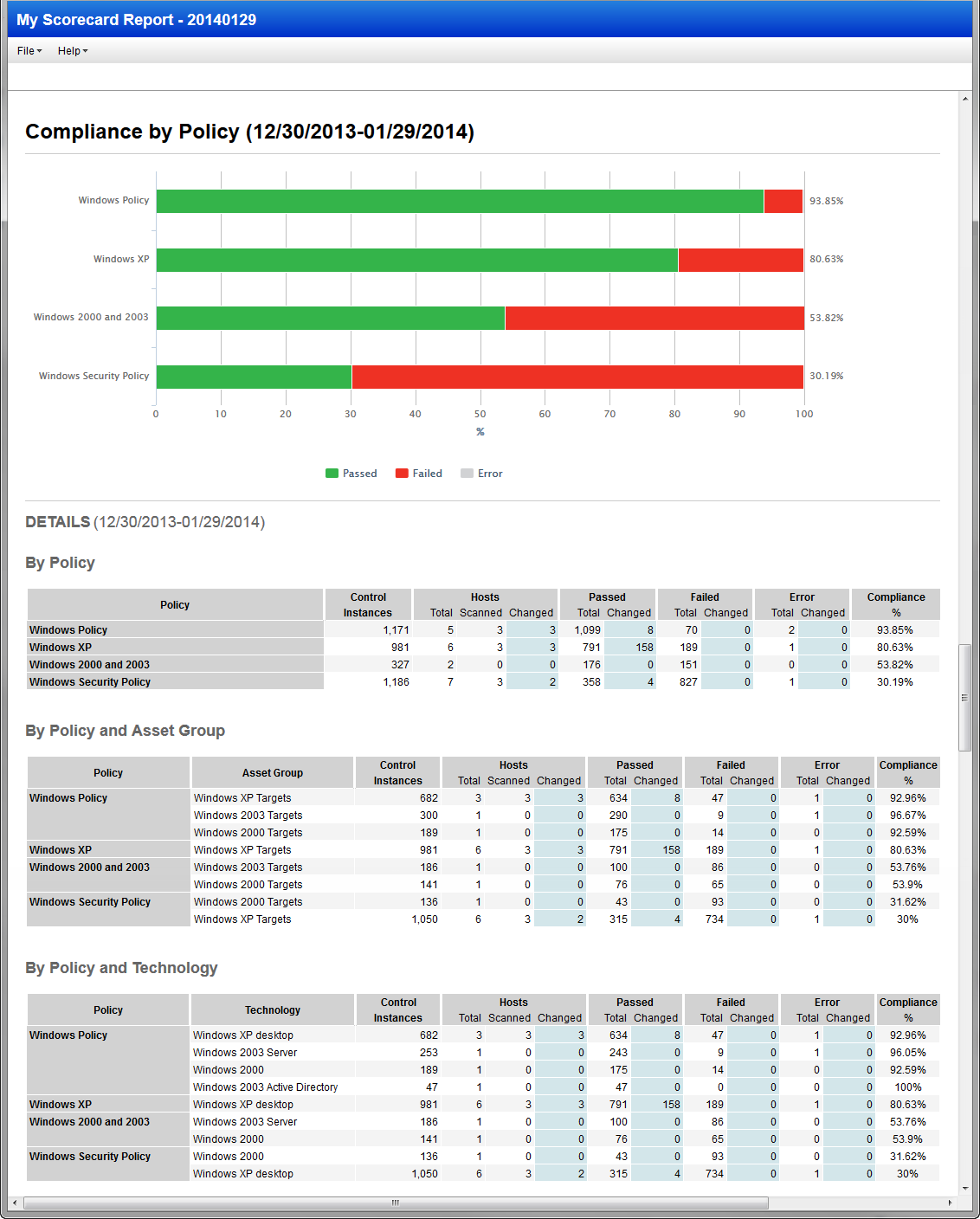Select the Windows XP row in By Policy table
Image resolution: width=980 pixels, height=1219 pixels.
(173, 647)
